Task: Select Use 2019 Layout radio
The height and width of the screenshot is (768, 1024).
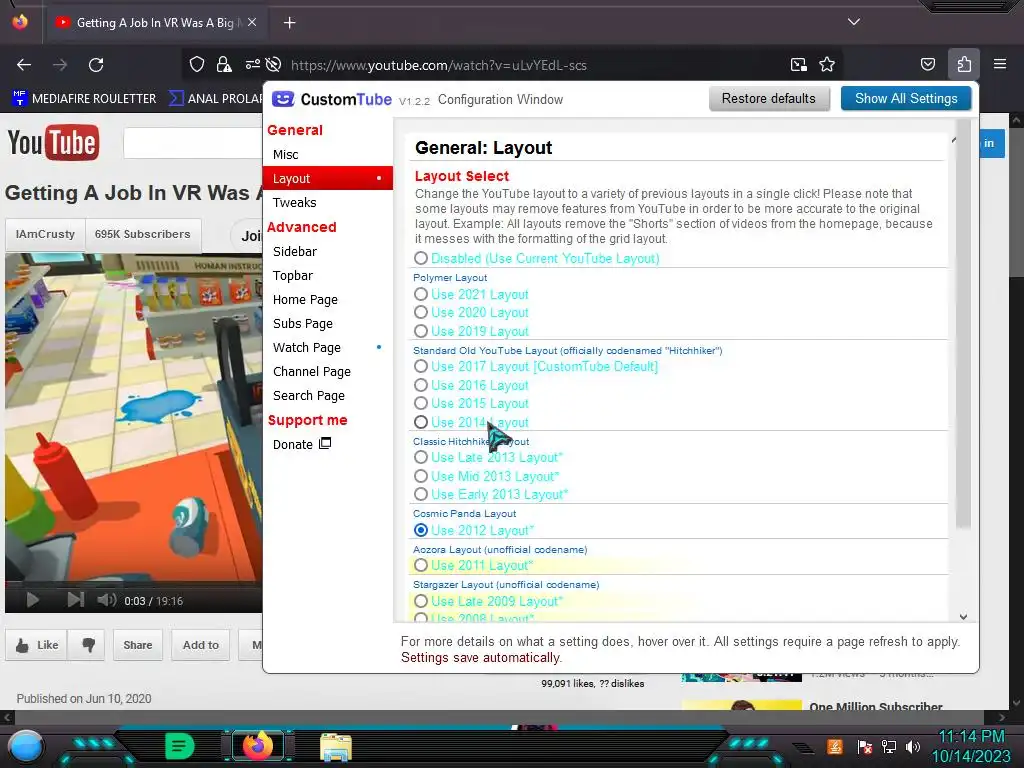Action: tap(421, 331)
